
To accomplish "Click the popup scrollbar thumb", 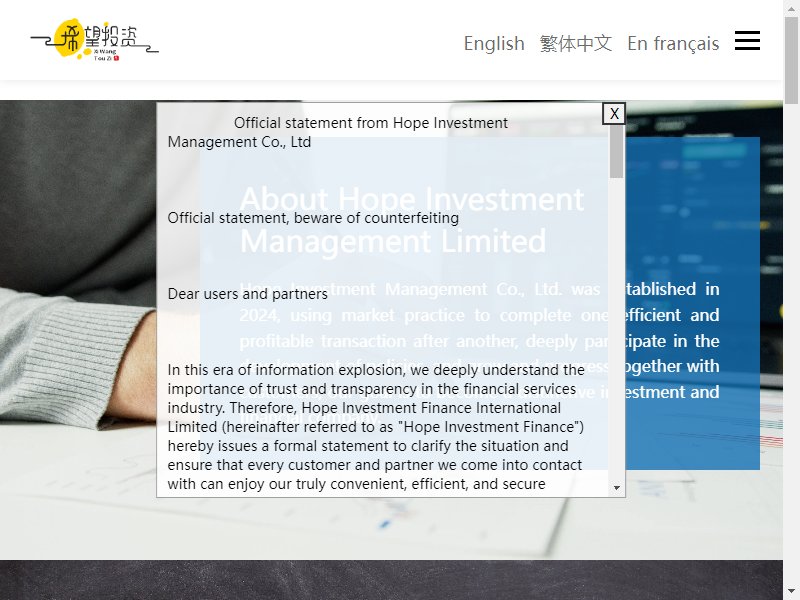I will (x=616, y=152).
